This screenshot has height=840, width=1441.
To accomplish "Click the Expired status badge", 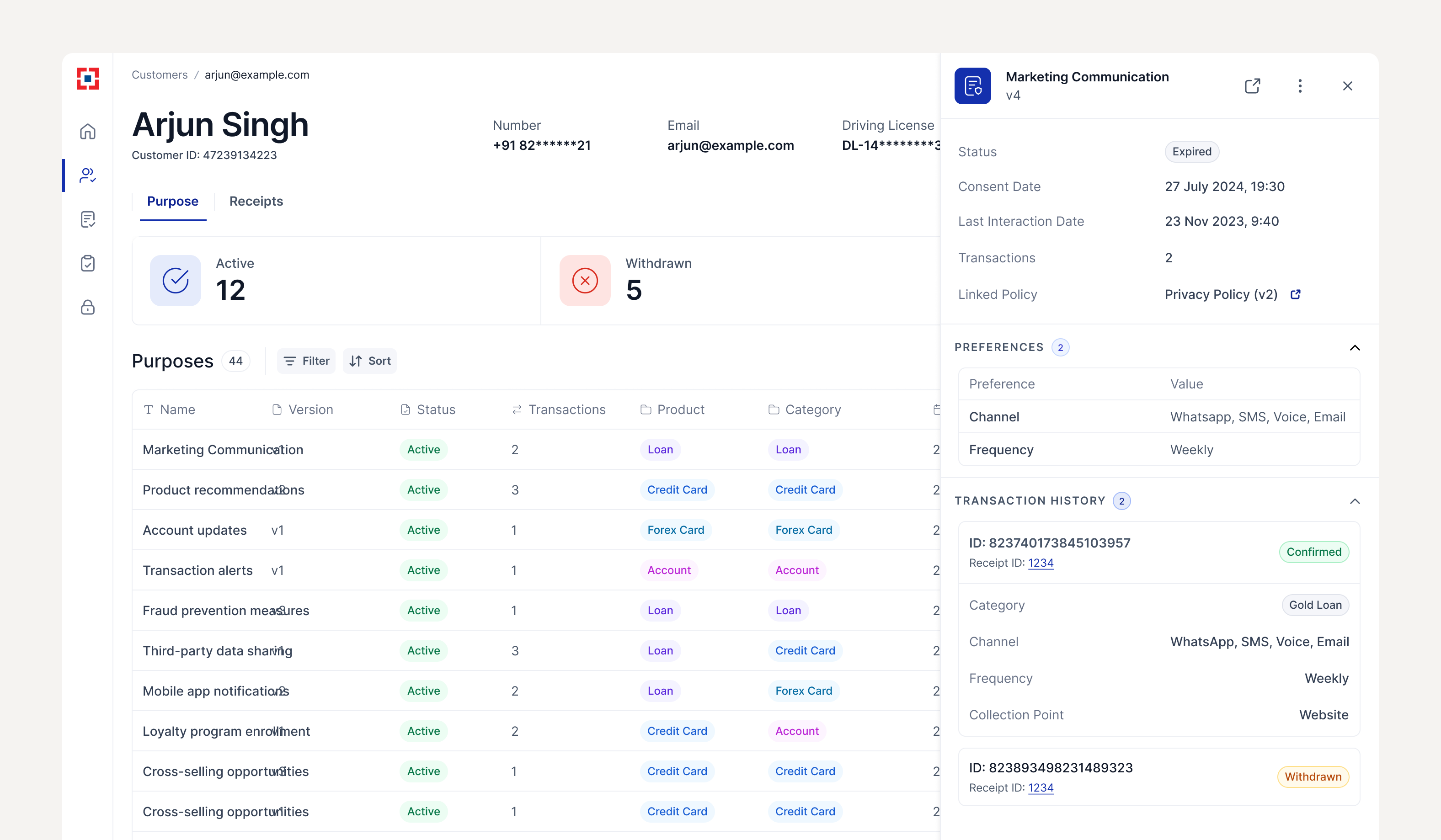I will pos(1192,152).
